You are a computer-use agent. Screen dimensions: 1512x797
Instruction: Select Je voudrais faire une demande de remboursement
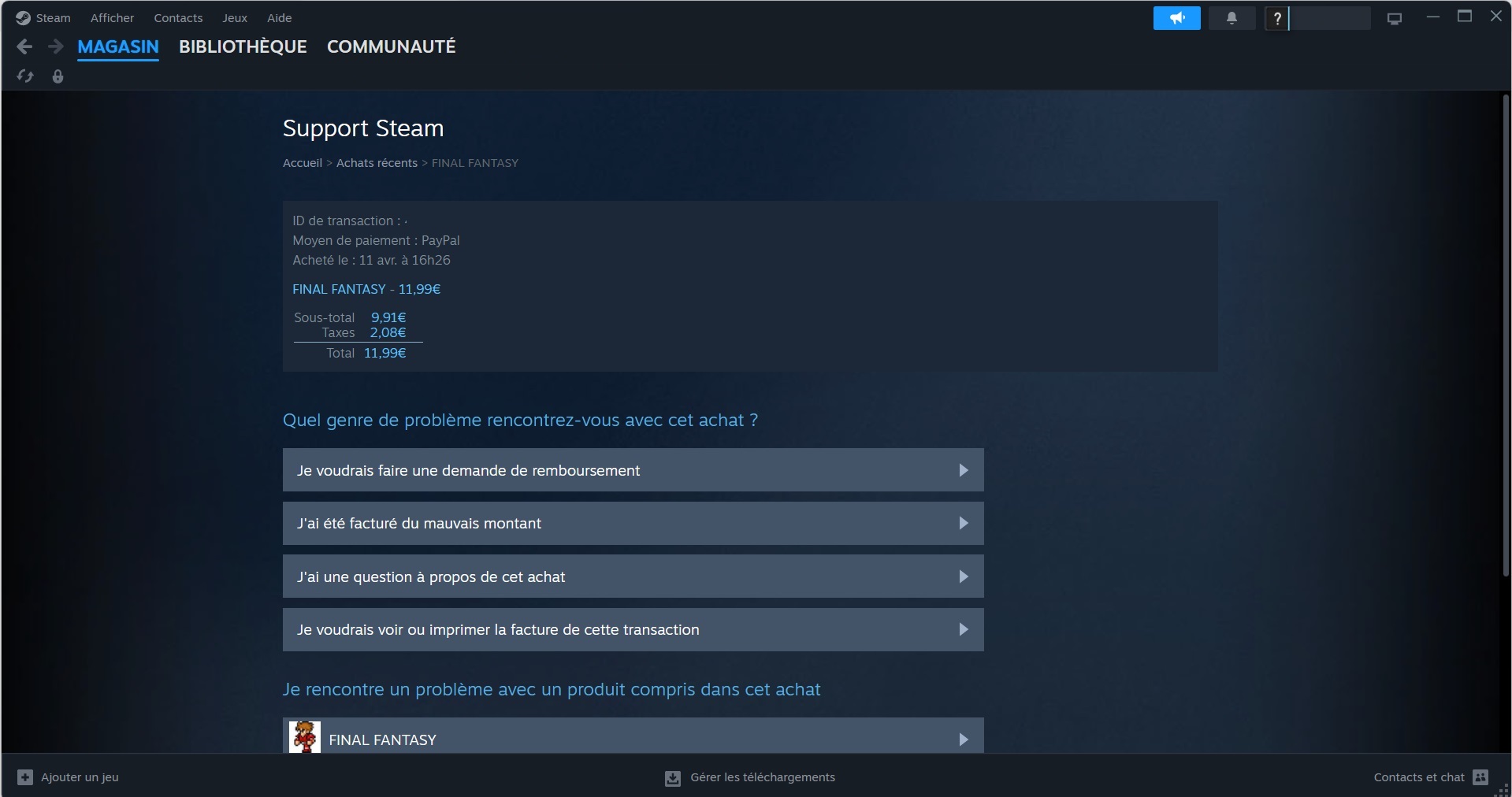click(633, 470)
